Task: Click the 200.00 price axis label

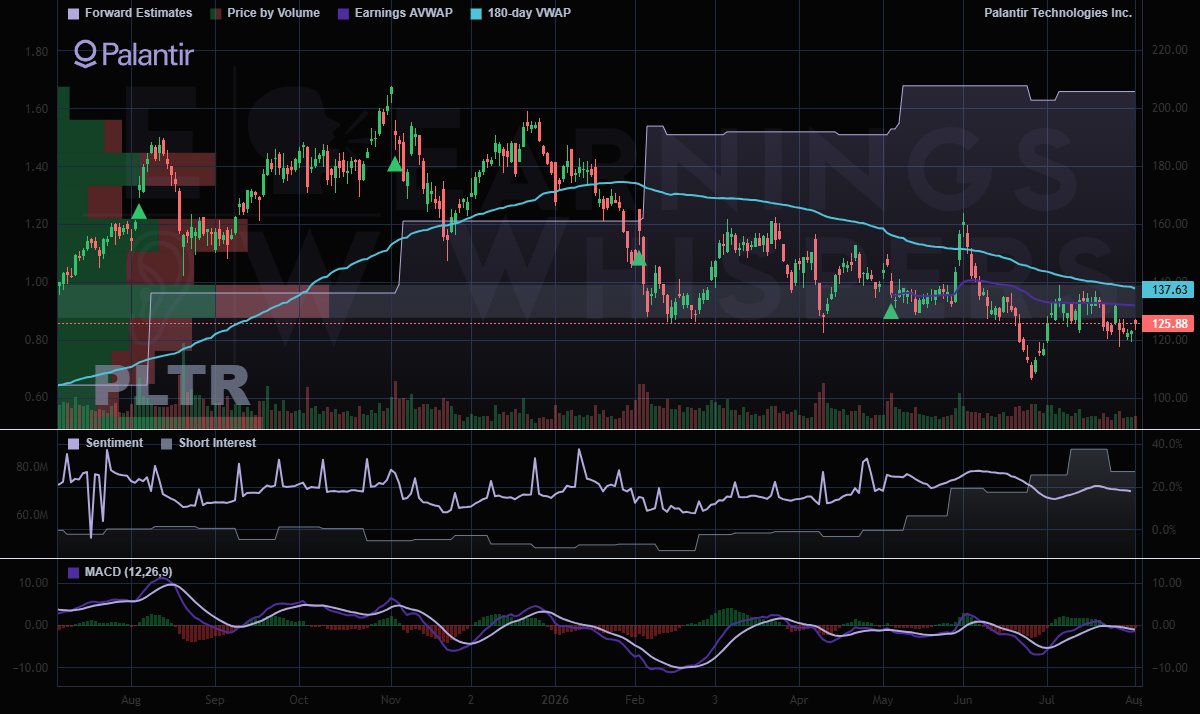Action: [x=1169, y=108]
